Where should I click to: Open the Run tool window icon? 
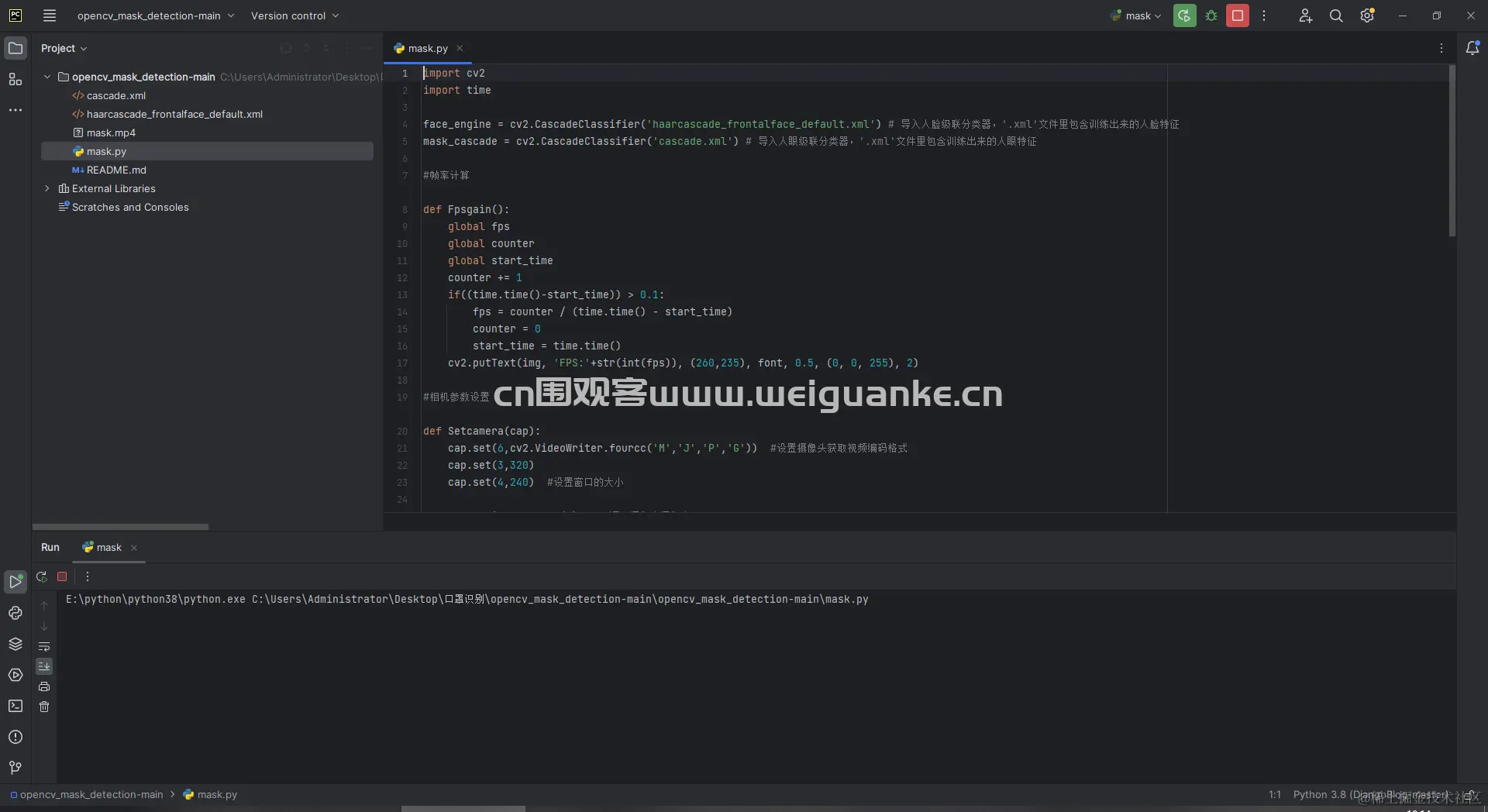point(15,581)
